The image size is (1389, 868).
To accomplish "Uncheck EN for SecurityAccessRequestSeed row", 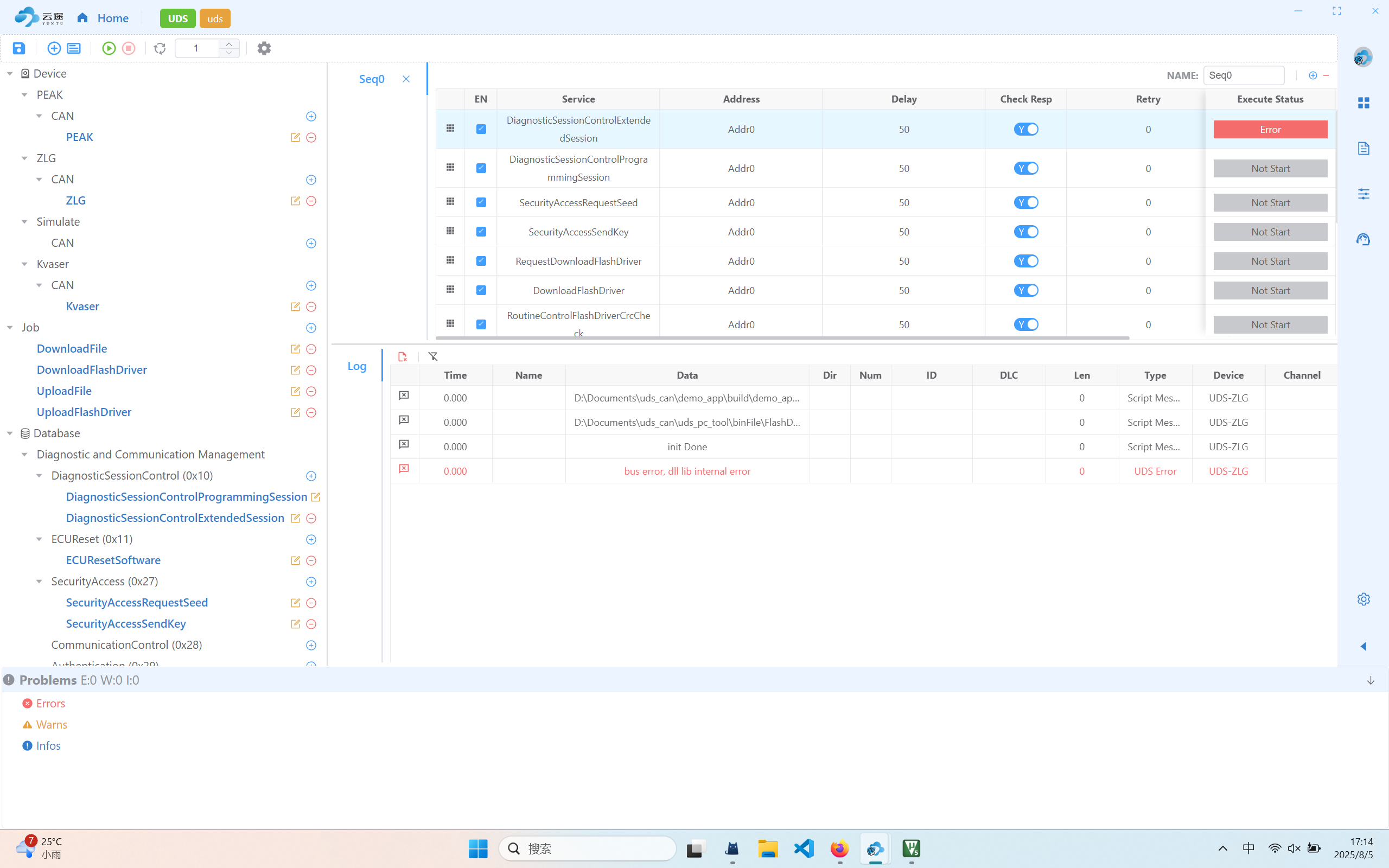I will click(x=481, y=203).
